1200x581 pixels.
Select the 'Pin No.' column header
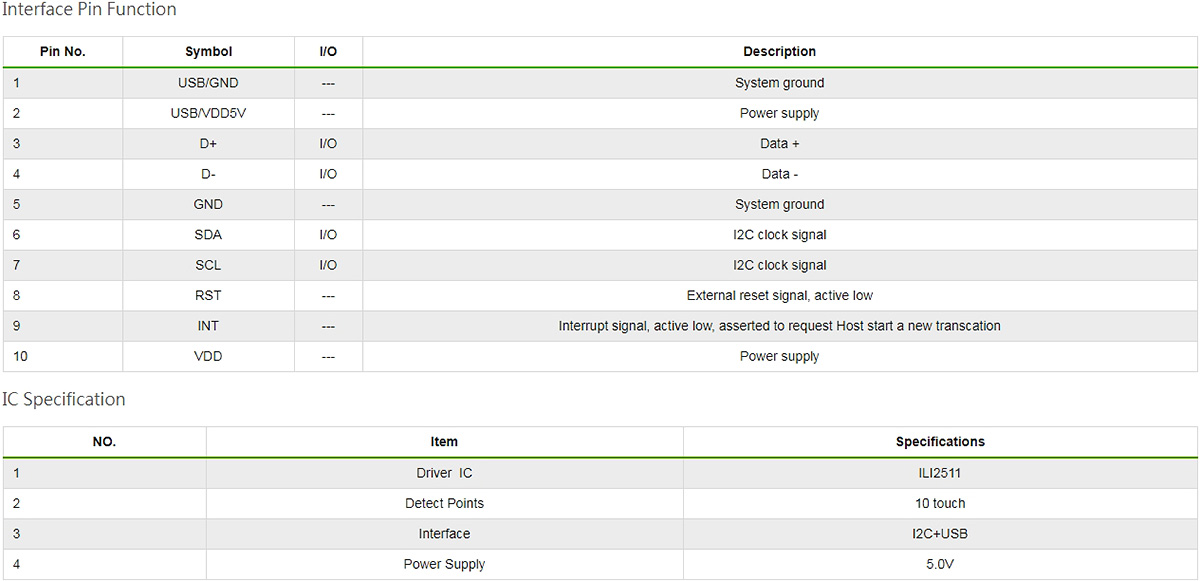(62, 52)
